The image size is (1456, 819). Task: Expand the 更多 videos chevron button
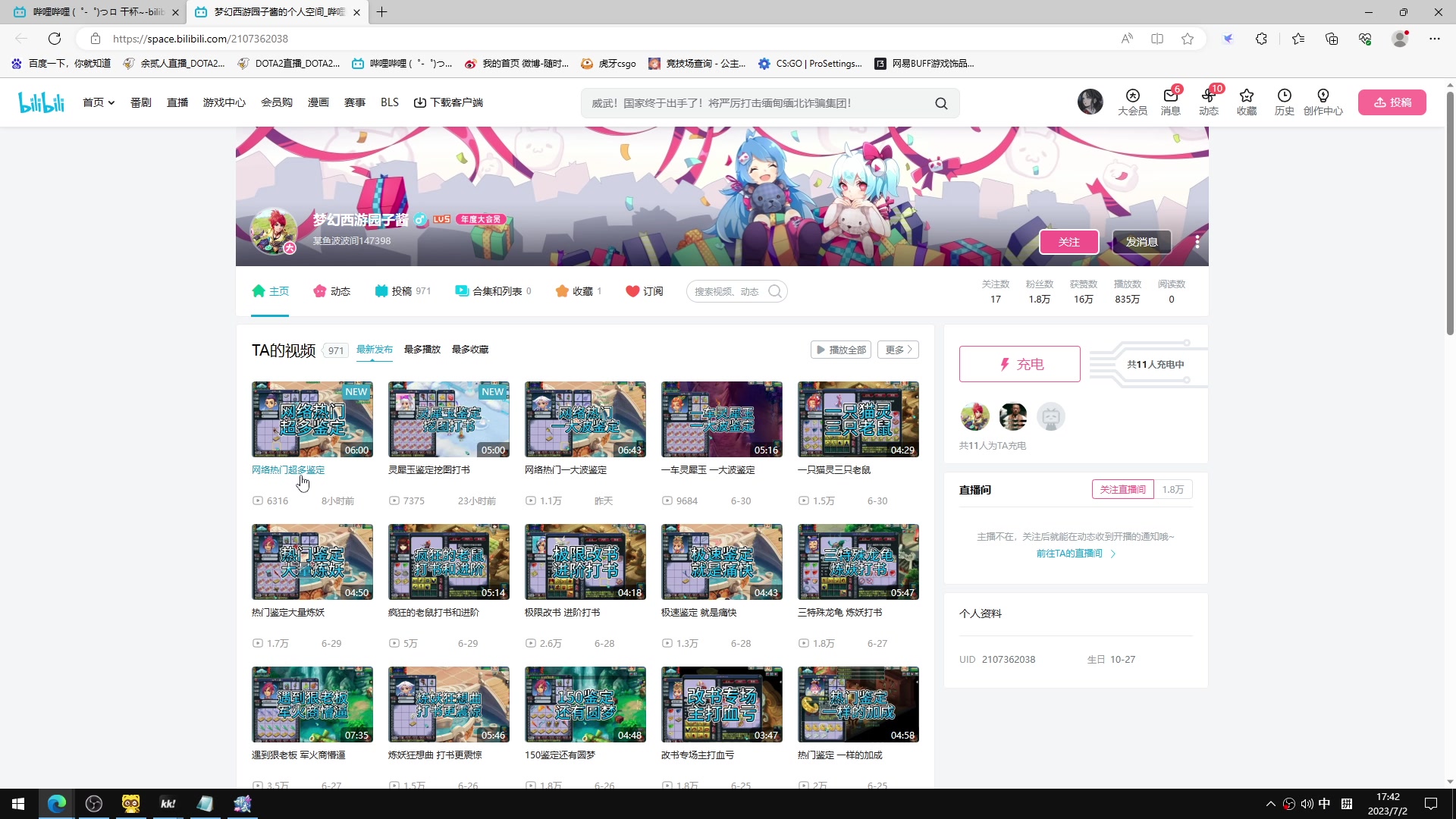(898, 350)
